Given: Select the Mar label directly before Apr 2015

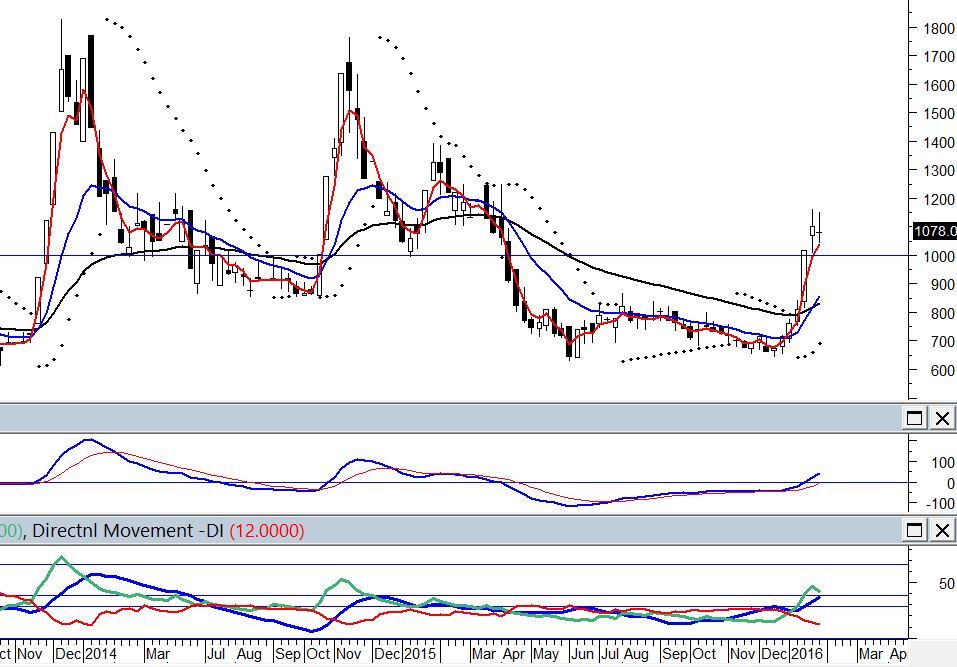Looking at the screenshot, I should click(483, 654).
